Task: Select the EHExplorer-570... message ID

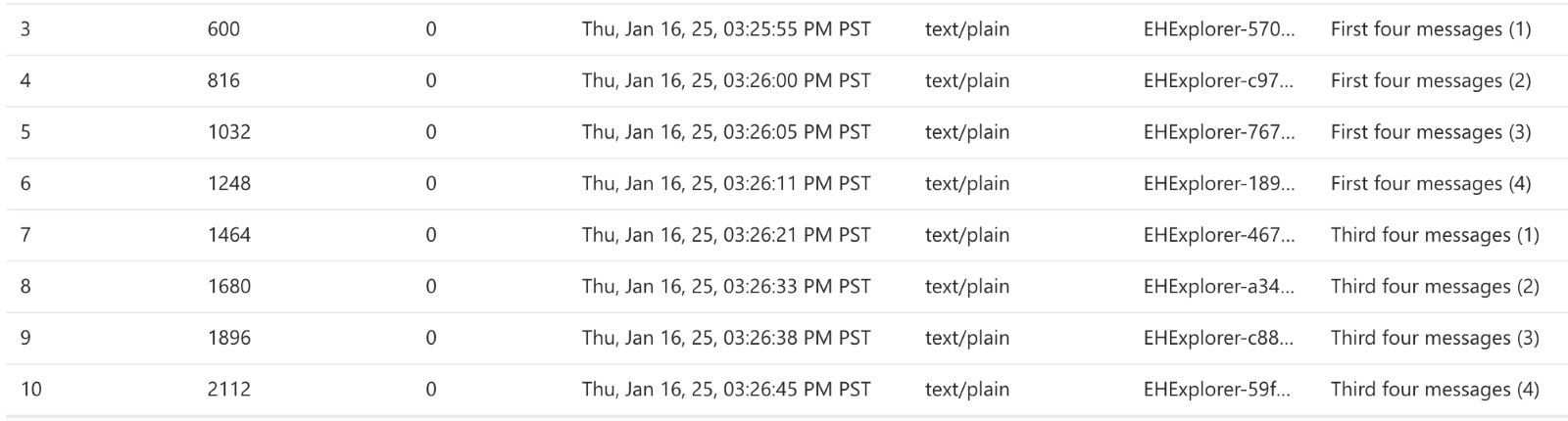Action: click(1219, 29)
